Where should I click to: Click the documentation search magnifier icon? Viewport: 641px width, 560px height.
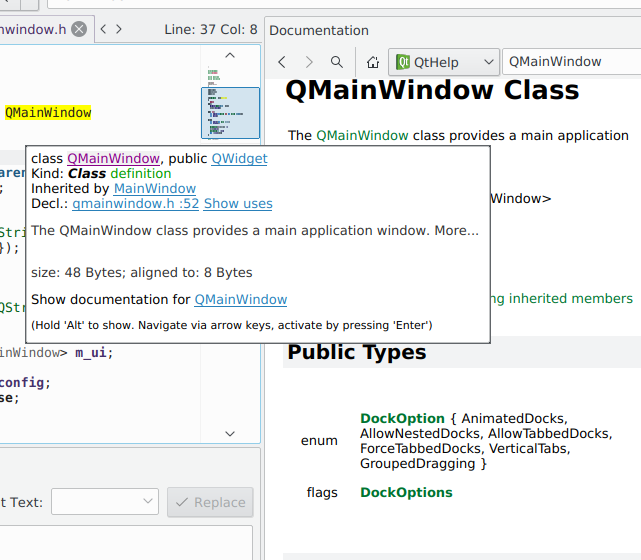337,62
